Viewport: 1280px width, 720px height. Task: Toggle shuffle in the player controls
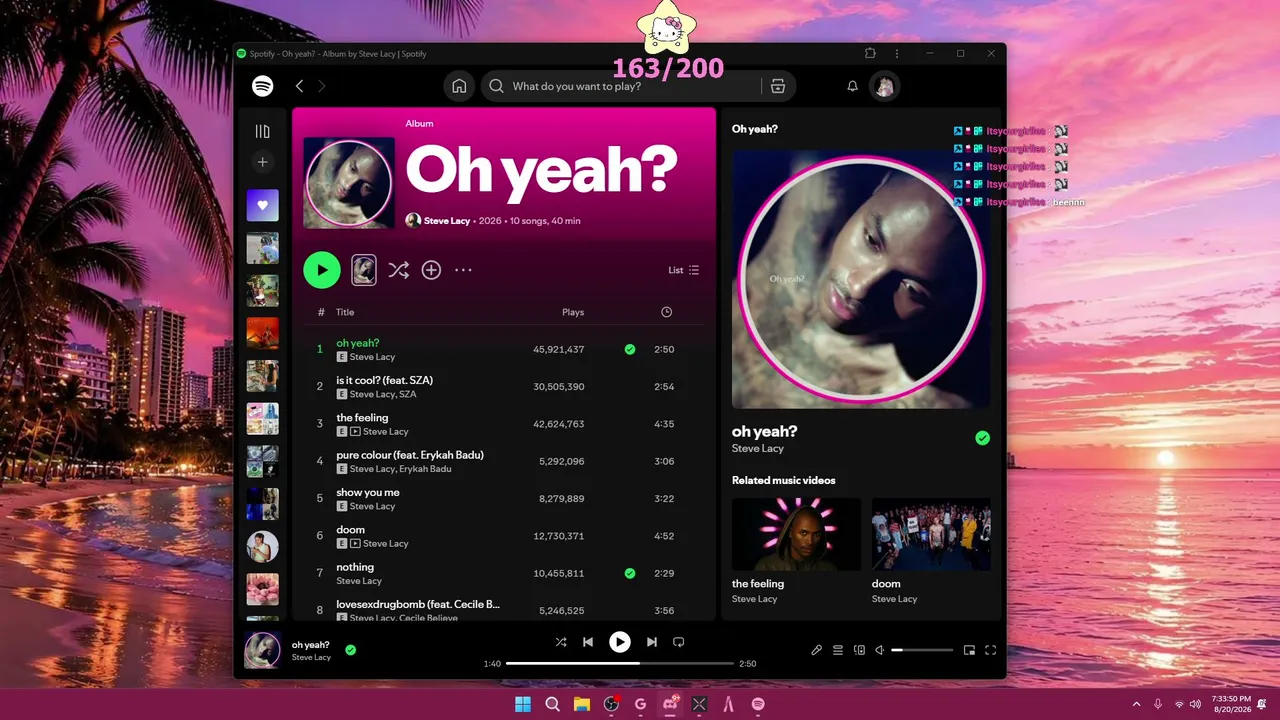coord(561,642)
